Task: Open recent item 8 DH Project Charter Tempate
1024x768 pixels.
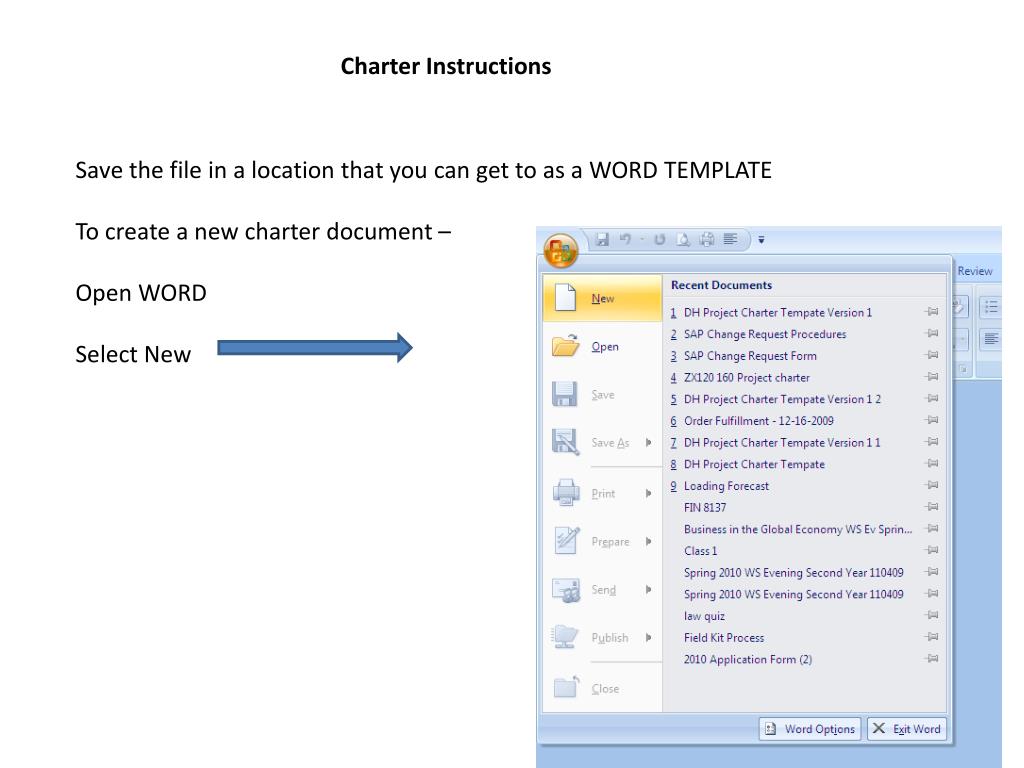Action: [754, 464]
